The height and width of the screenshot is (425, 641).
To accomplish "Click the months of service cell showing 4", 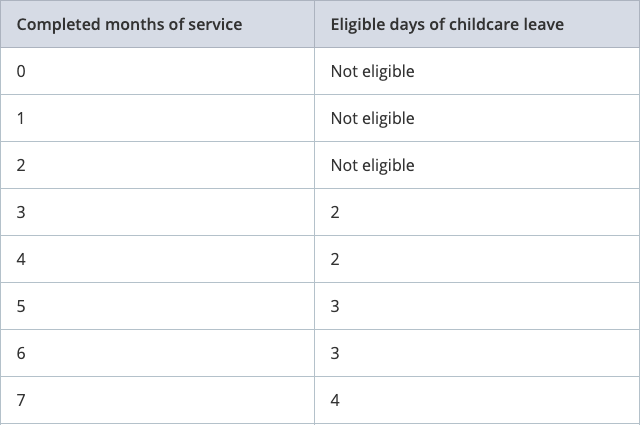I will click(22, 259).
